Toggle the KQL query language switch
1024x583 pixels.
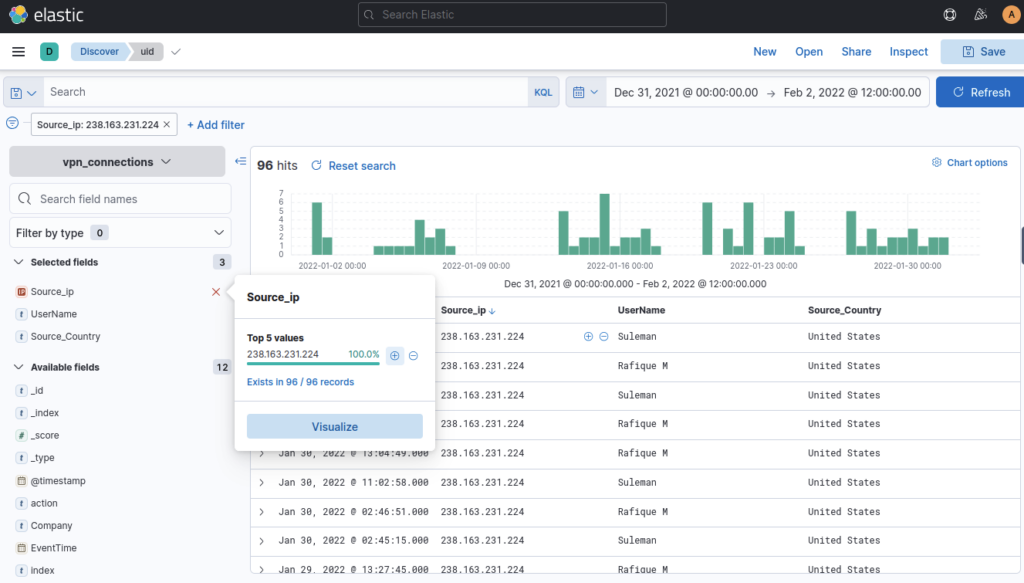point(543,92)
